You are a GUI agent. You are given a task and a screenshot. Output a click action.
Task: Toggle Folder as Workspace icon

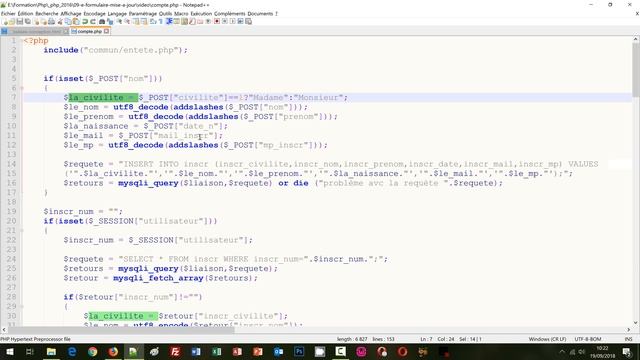200,21
